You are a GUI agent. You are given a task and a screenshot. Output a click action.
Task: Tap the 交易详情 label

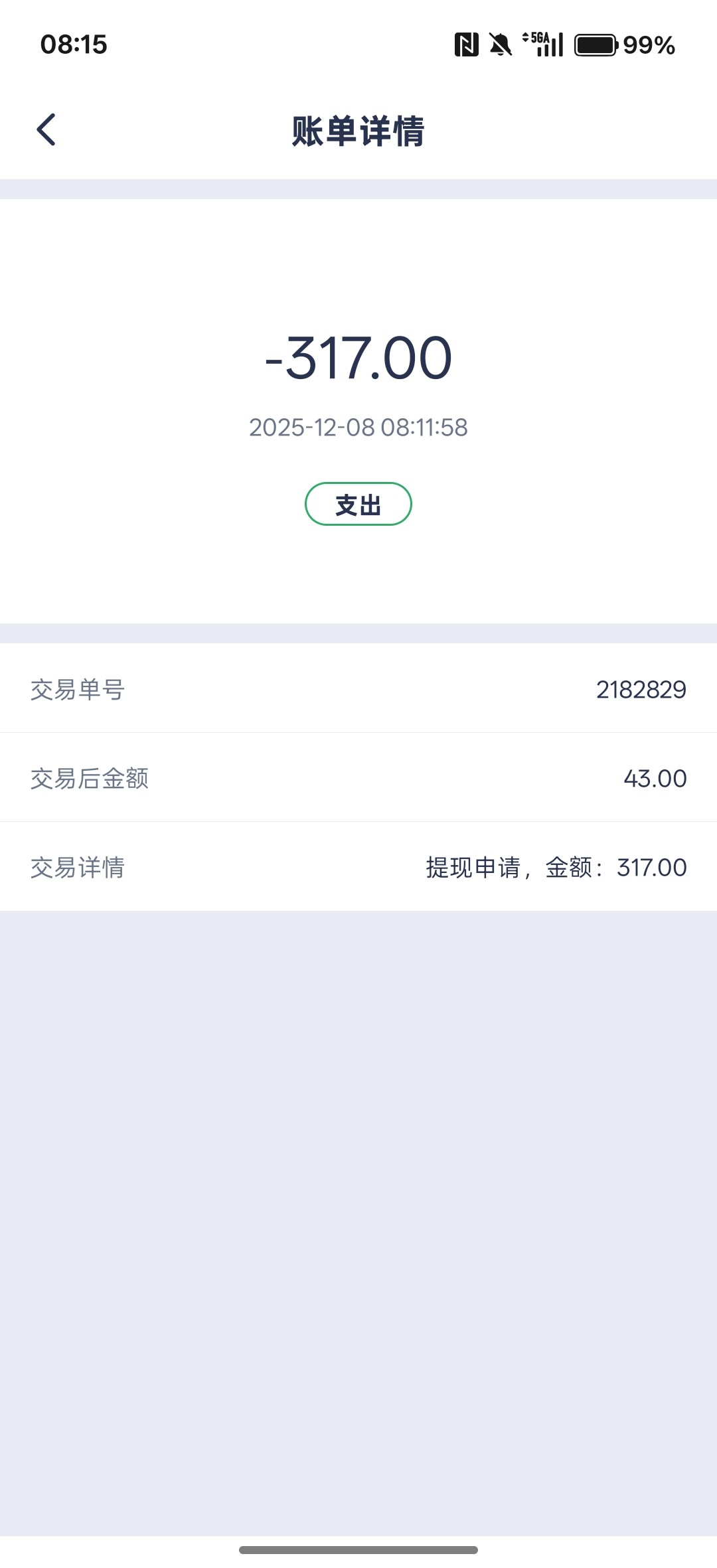78,867
